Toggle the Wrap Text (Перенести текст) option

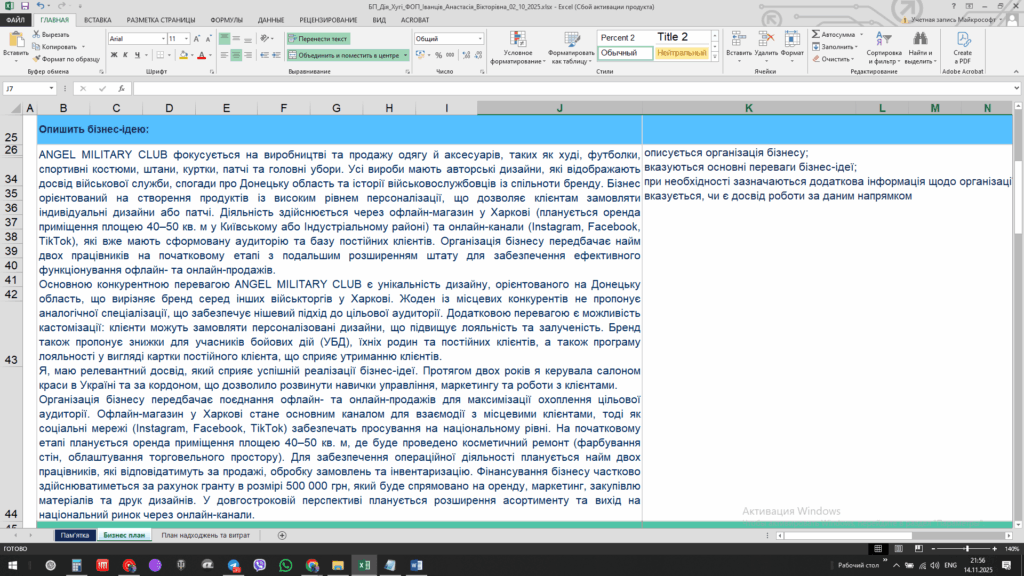pyautogui.click(x=319, y=38)
